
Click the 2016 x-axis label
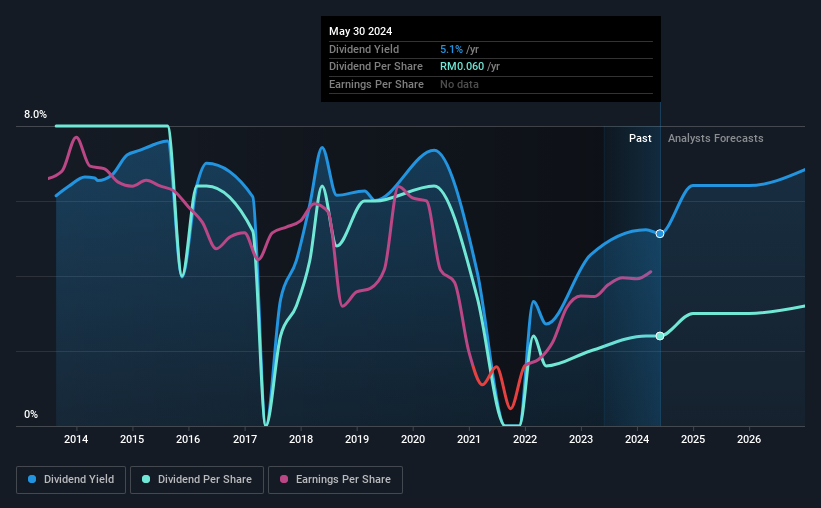188,439
